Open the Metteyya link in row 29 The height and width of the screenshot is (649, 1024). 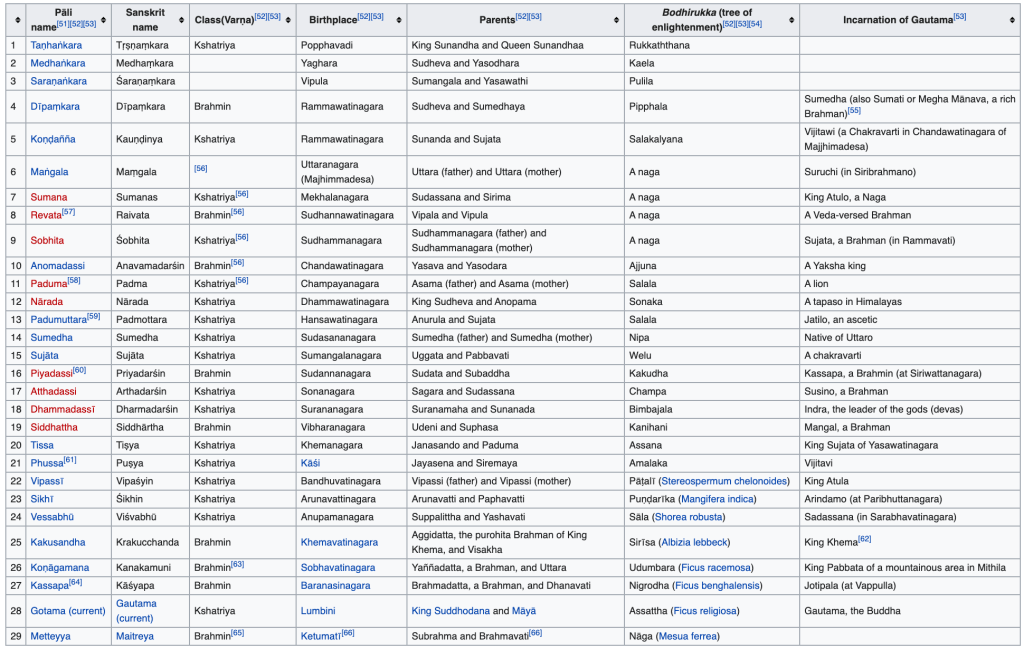click(51, 636)
